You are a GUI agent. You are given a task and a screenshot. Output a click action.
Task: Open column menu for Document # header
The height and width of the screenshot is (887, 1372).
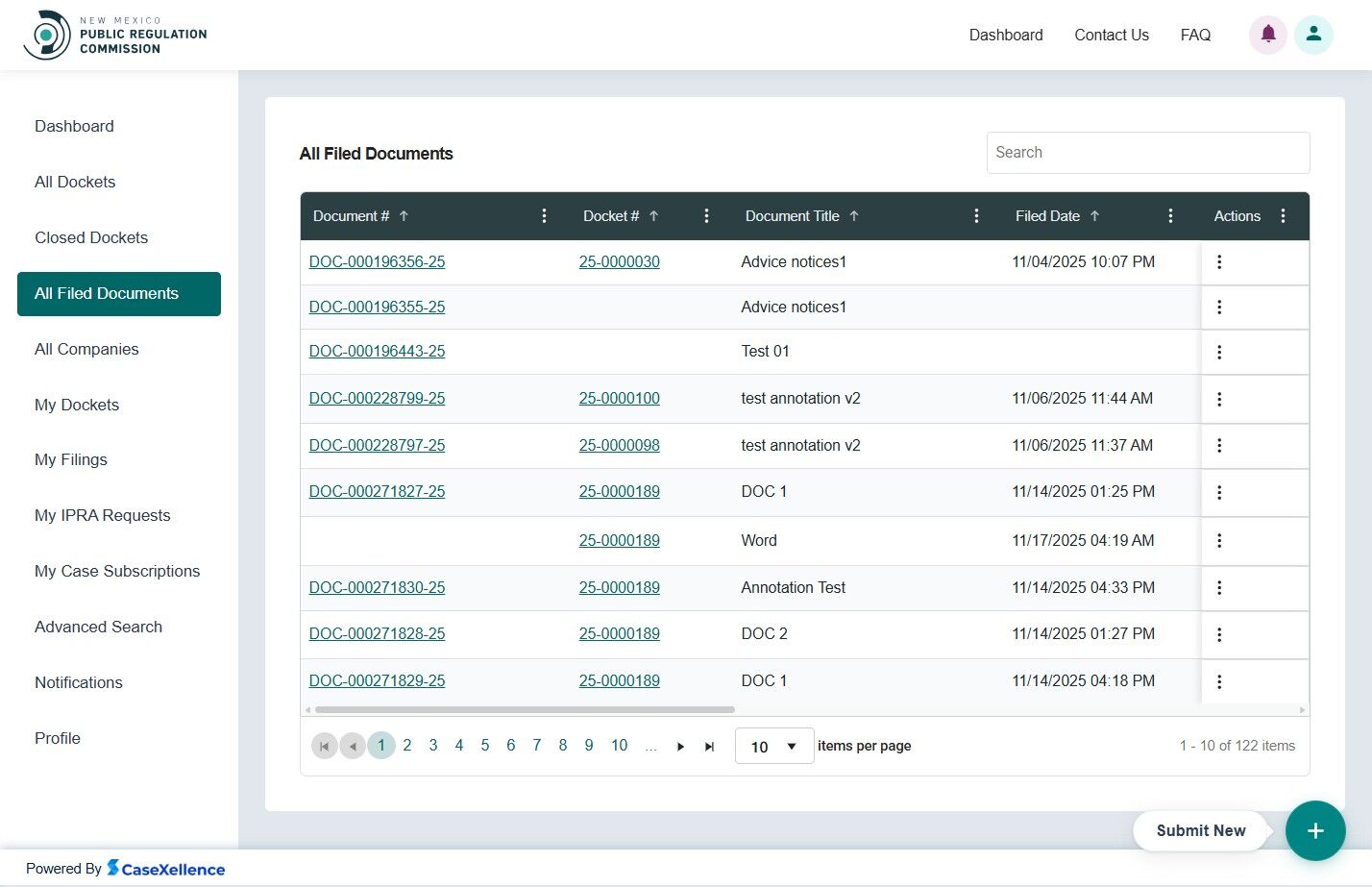544,216
